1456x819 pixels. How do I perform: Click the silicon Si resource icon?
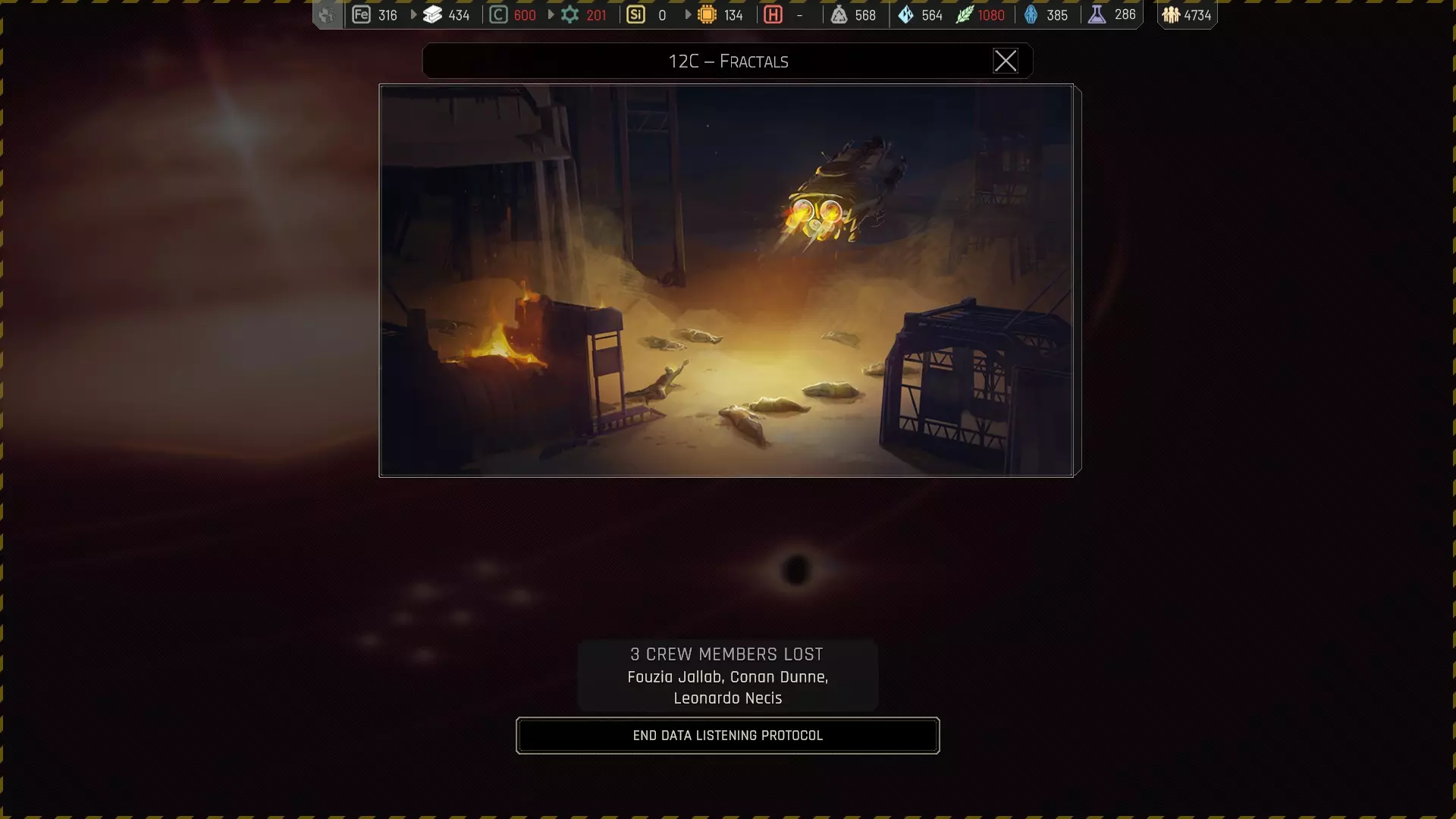pyautogui.click(x=635, y=14)
